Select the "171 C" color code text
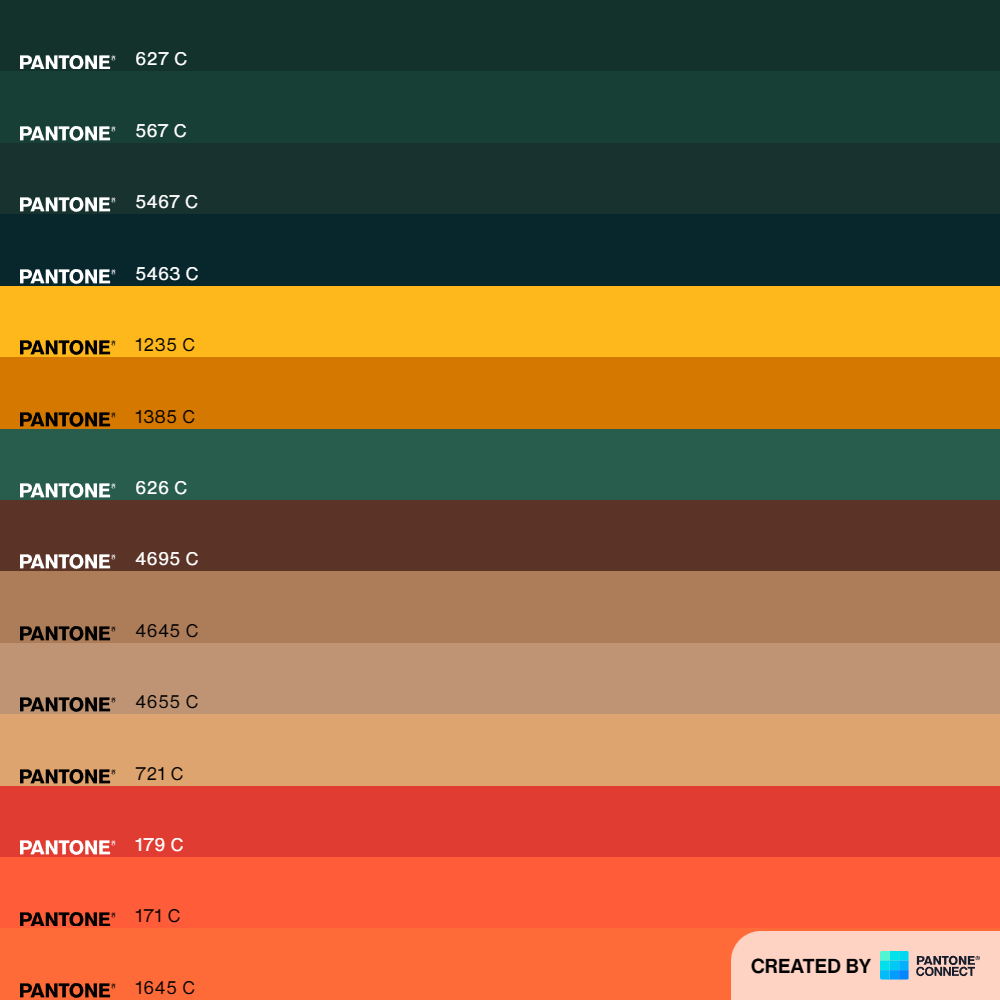 [x=158, y=916]
